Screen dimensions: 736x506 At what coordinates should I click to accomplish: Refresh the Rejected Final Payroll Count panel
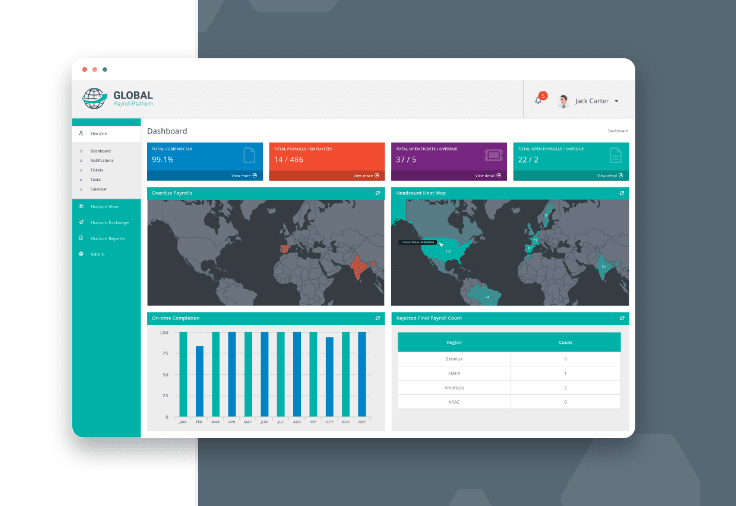[x=622, y=318]
